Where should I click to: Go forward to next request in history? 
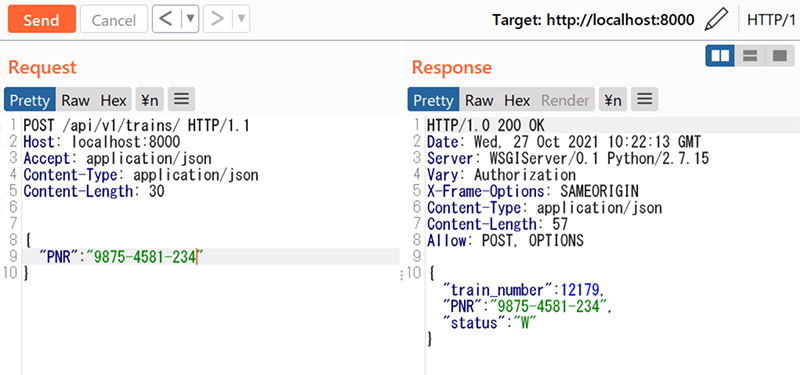217,19
